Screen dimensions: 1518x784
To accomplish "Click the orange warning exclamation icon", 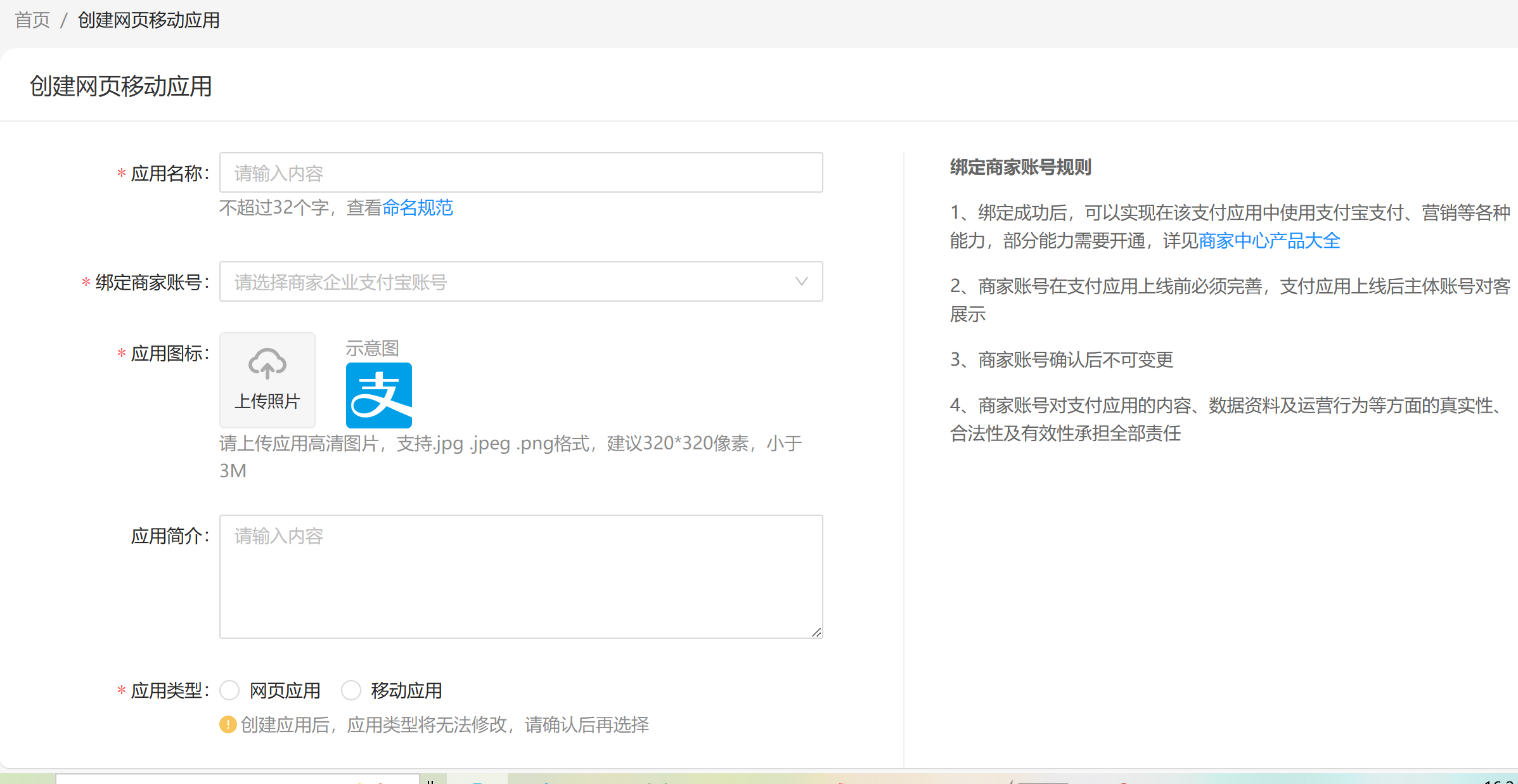I will (228, 724).
